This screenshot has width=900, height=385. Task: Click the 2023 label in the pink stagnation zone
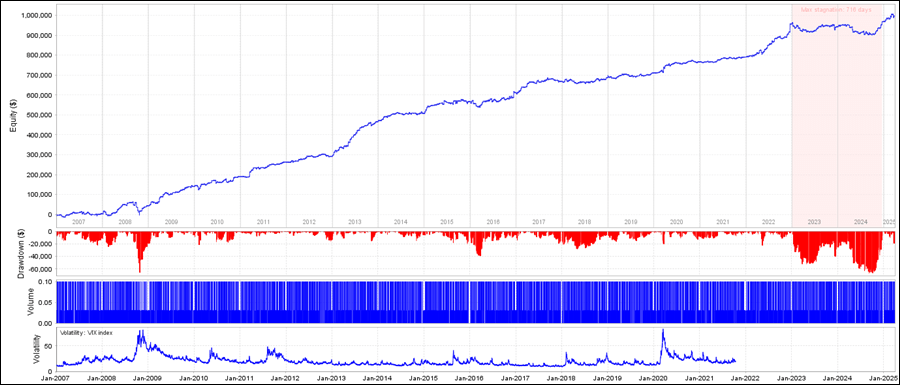tap(814, 221)
